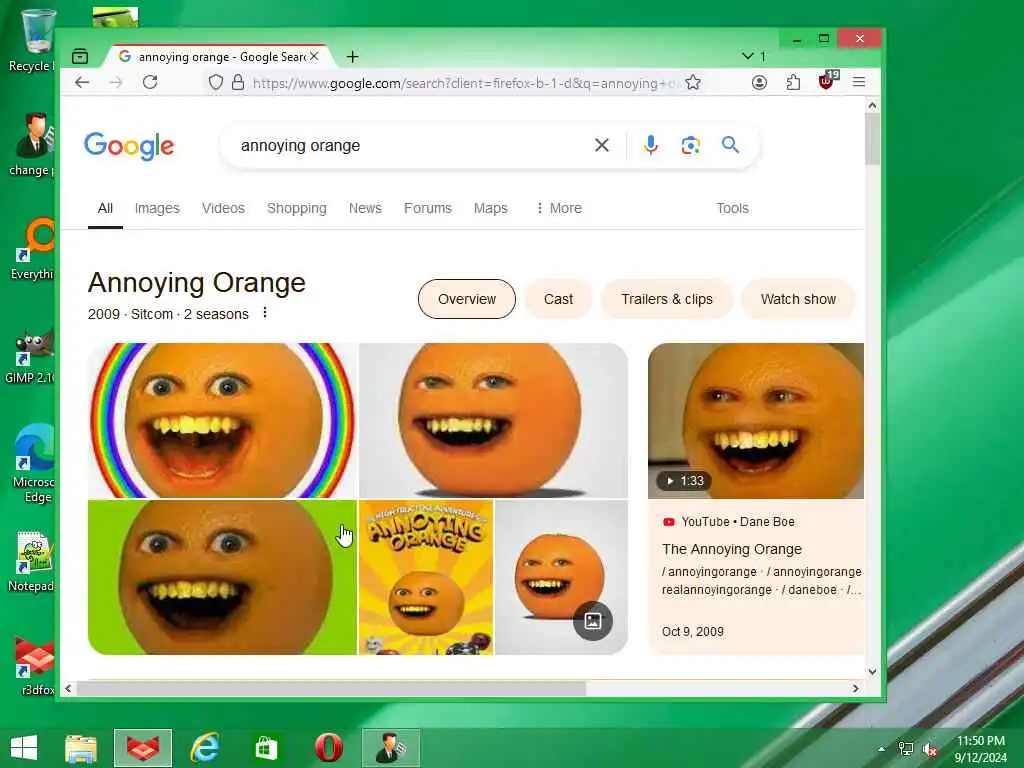The image size is (1024, 768).
Task: Open the Store from the taskbar
Action: (266, 748)
